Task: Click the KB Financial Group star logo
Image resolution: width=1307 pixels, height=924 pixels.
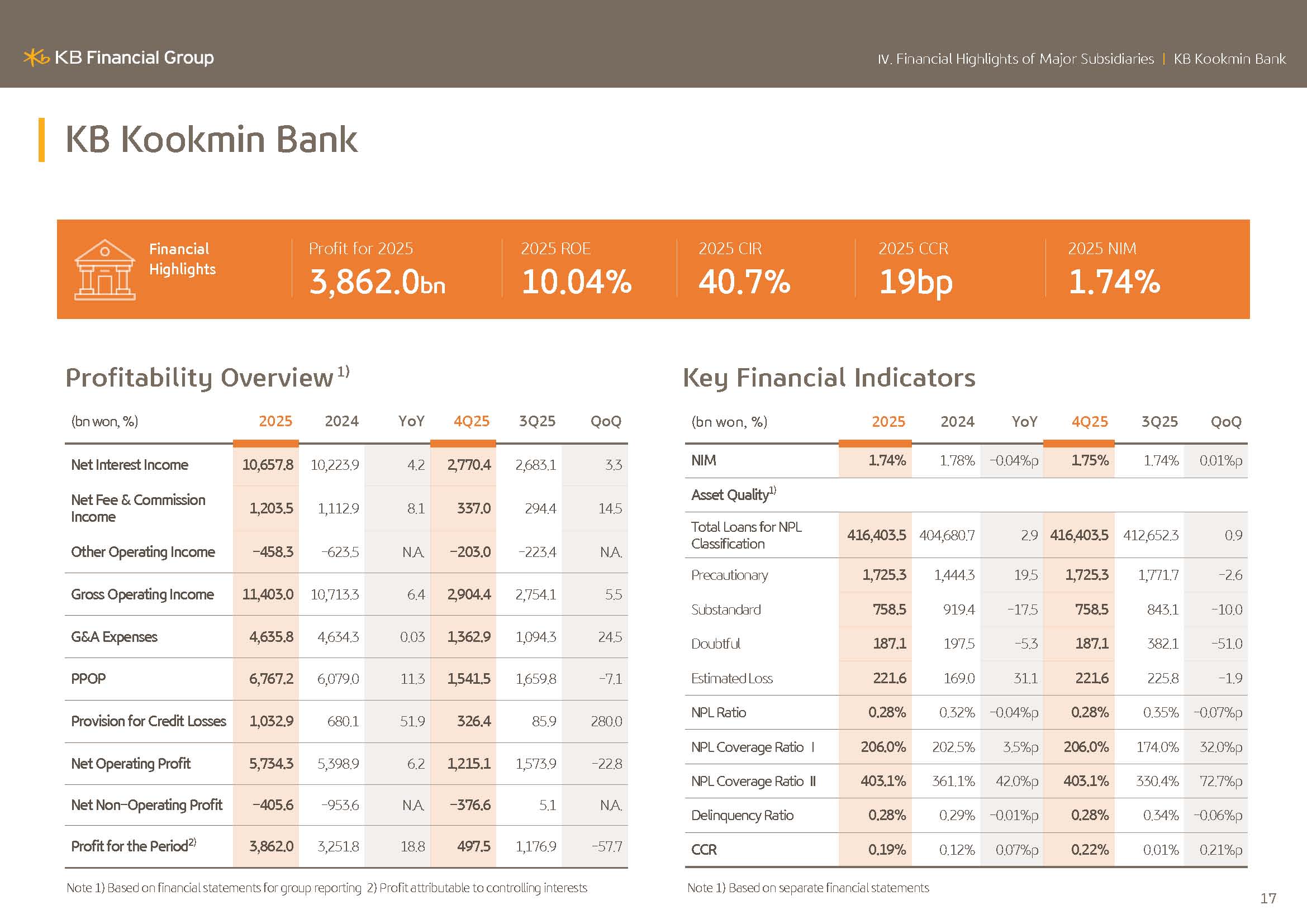Action: 36,58
